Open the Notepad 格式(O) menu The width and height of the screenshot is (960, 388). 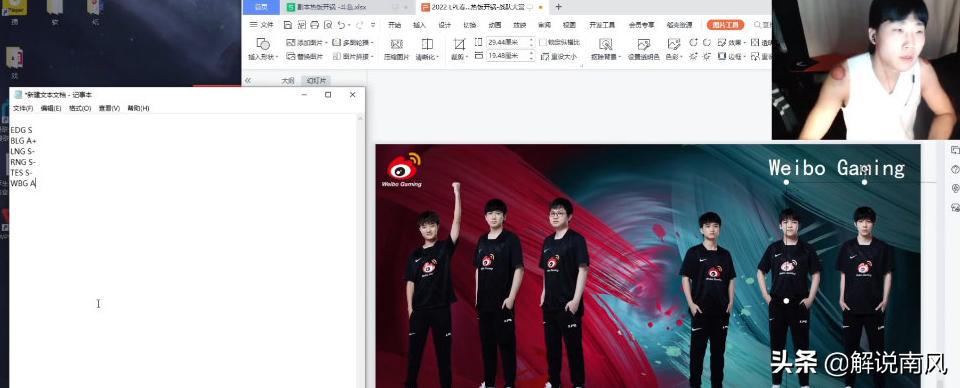click(x=80, y=108)
